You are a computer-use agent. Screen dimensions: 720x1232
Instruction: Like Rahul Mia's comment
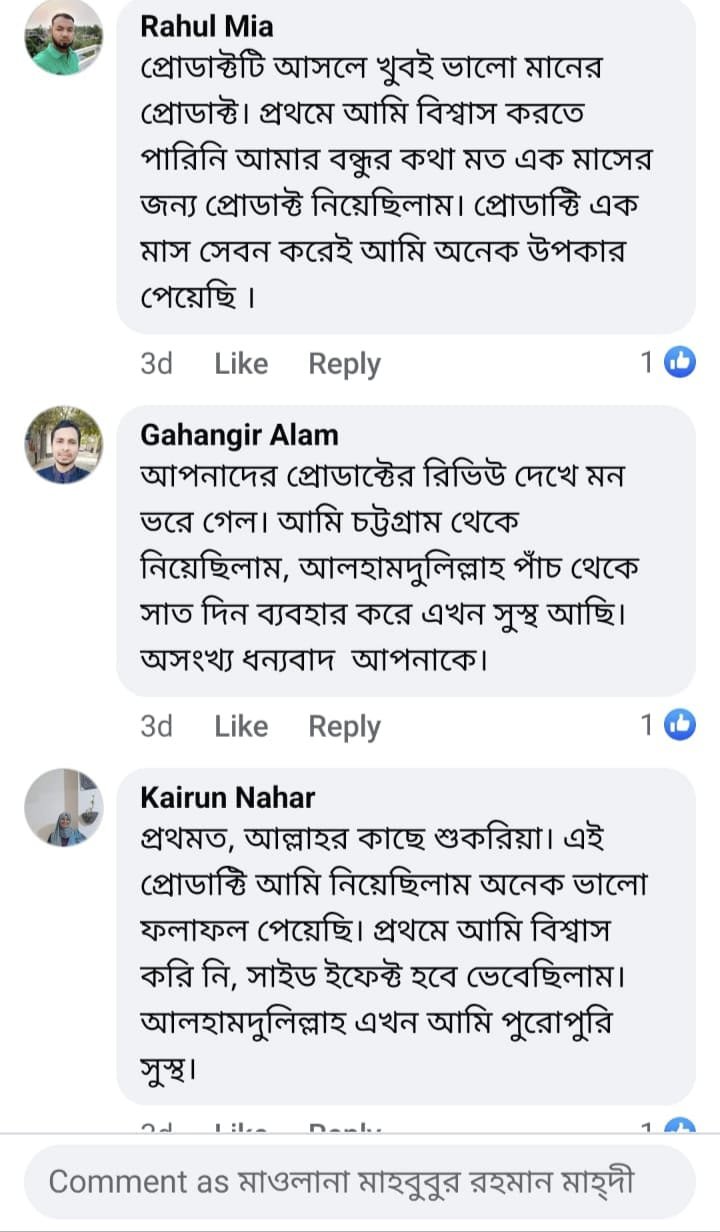241,364
